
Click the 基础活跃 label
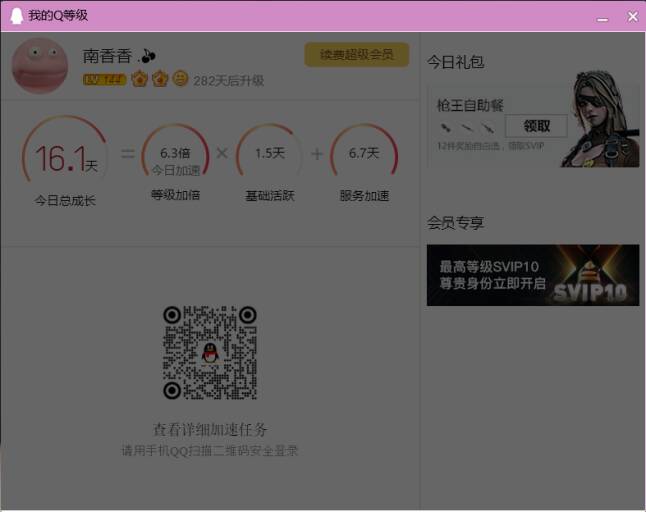[270, 195]
